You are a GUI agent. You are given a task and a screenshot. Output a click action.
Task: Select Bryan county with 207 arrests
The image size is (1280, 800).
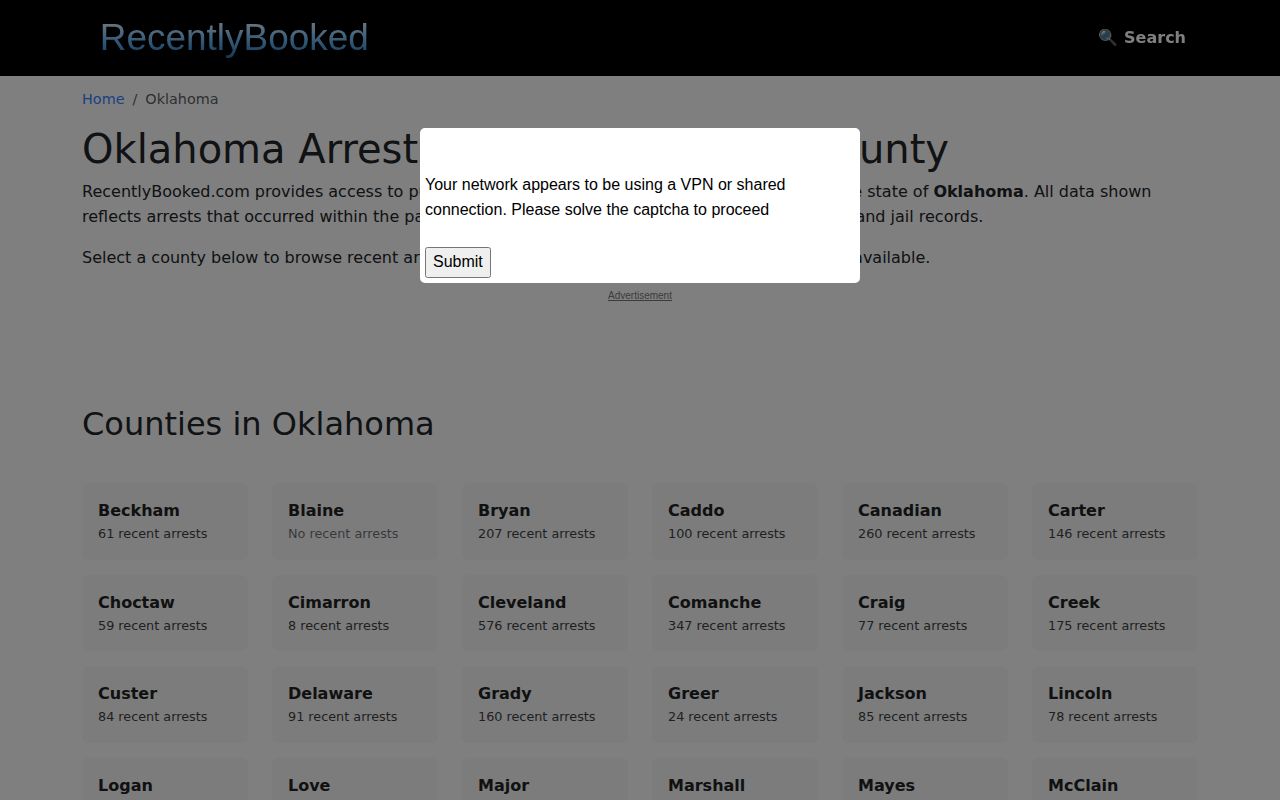(x=545, y=521)
